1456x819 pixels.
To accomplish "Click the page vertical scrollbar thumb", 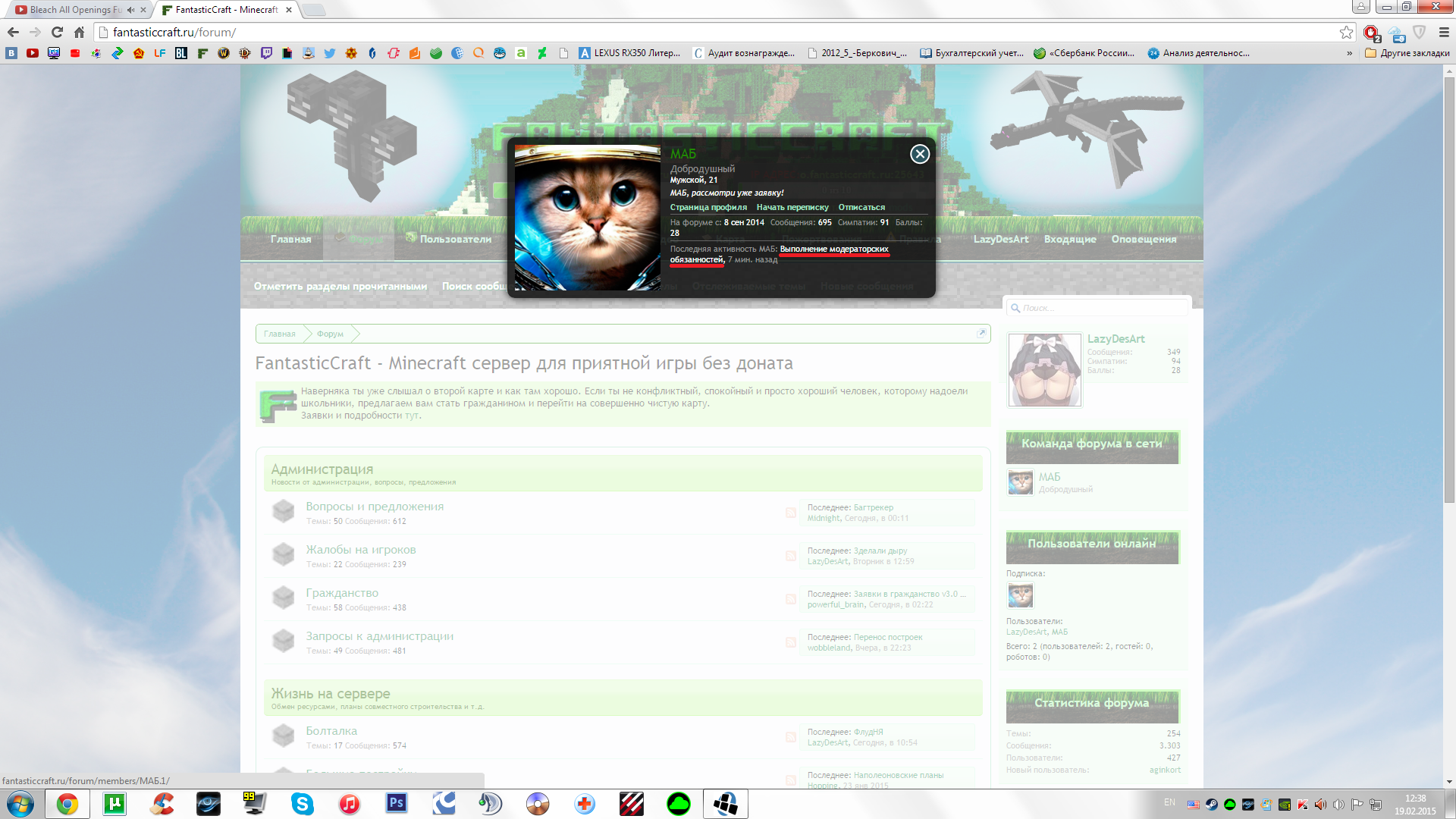I will click(x=1449, y=288).
